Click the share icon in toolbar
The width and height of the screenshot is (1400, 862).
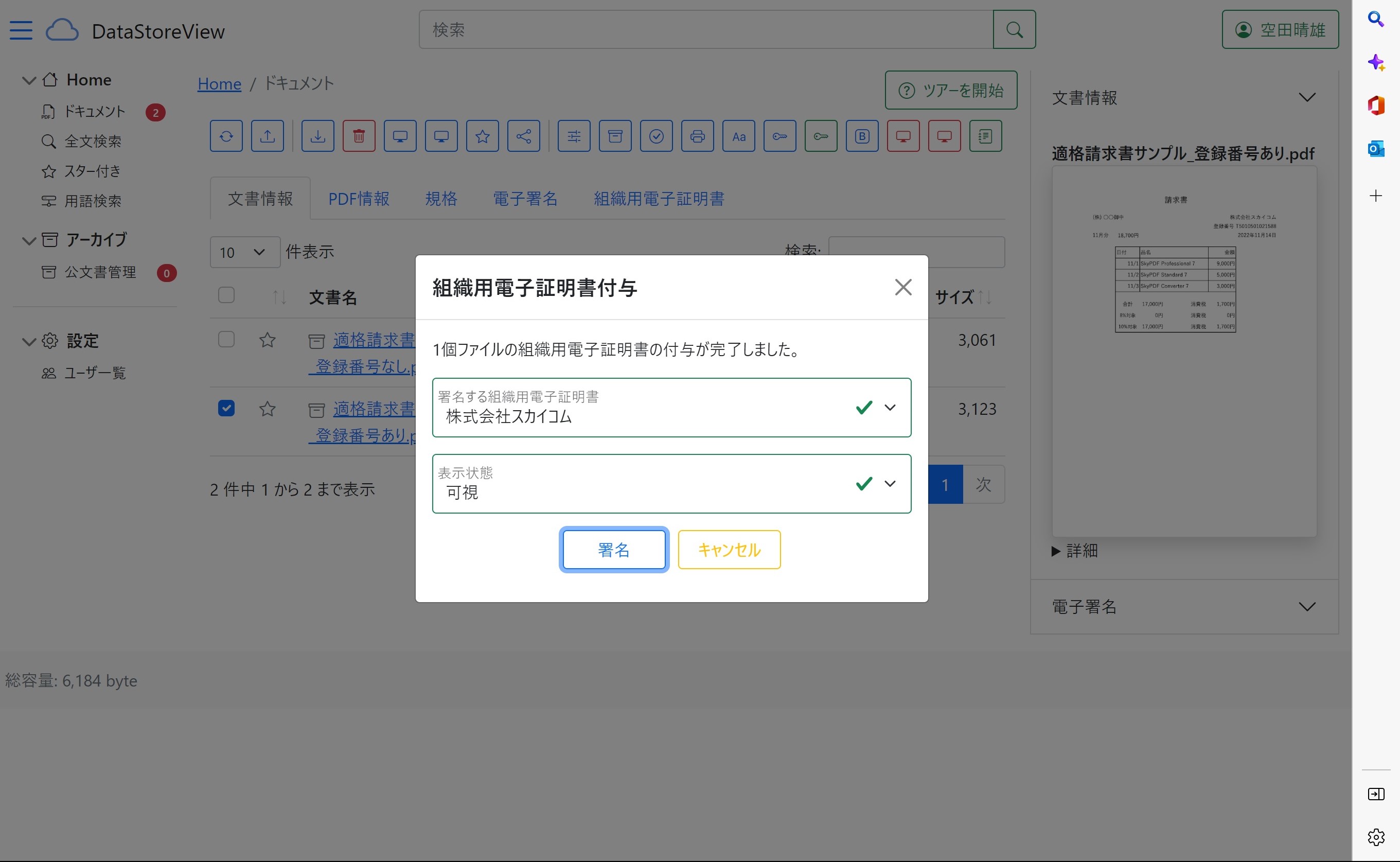pyautogui.click(x=523, y=136)
